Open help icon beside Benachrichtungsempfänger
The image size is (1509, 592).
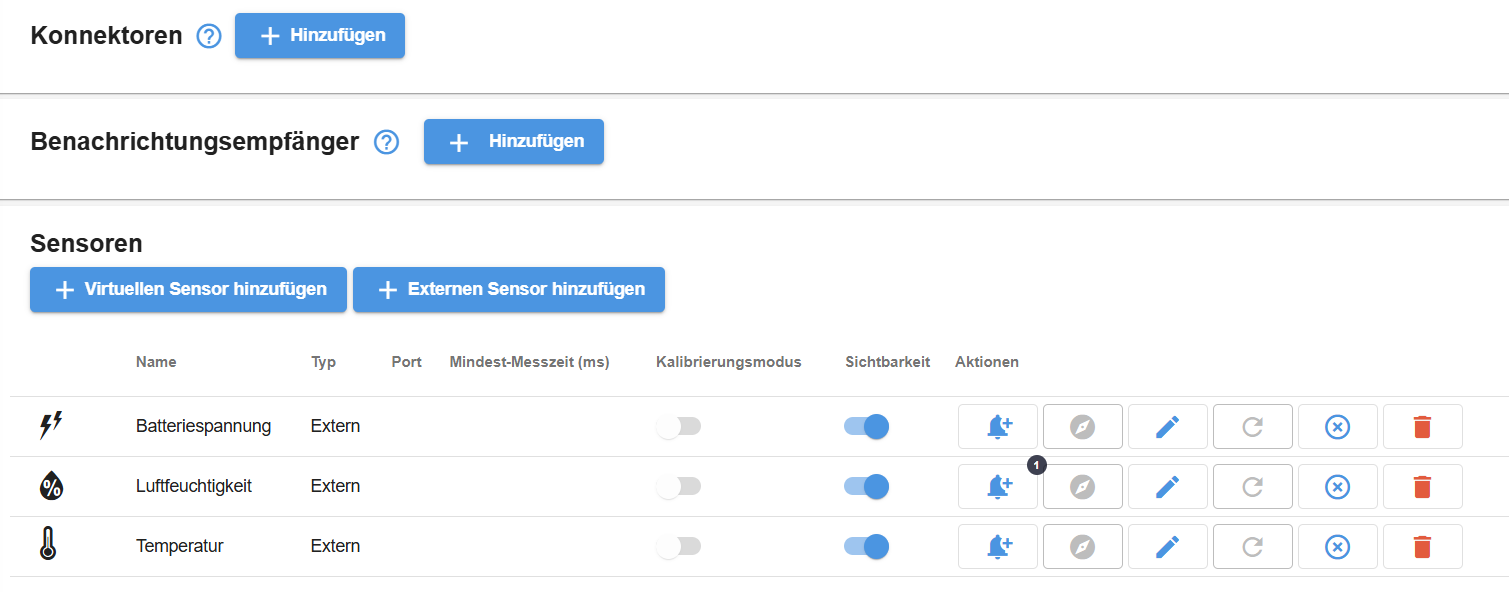pos(386,142)
